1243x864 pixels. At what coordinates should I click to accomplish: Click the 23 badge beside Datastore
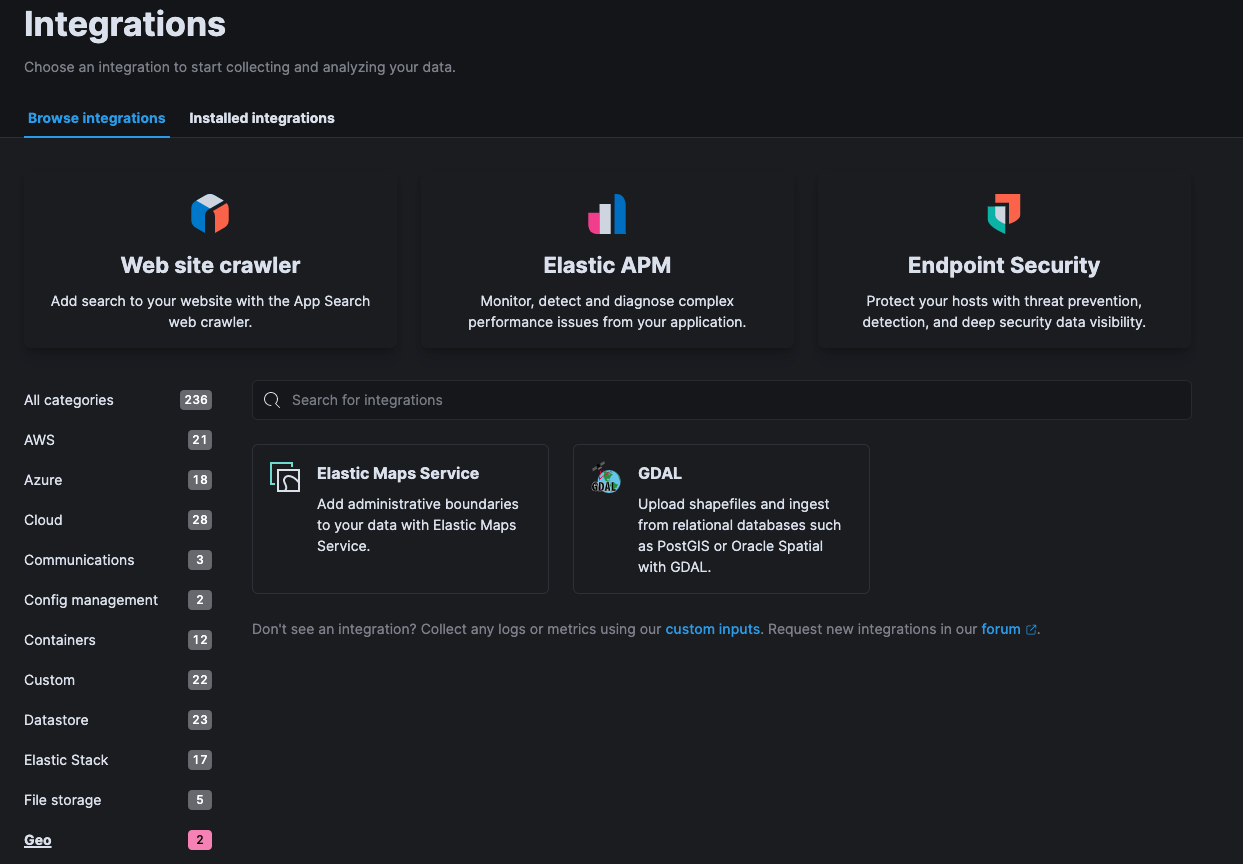[200, 720]
